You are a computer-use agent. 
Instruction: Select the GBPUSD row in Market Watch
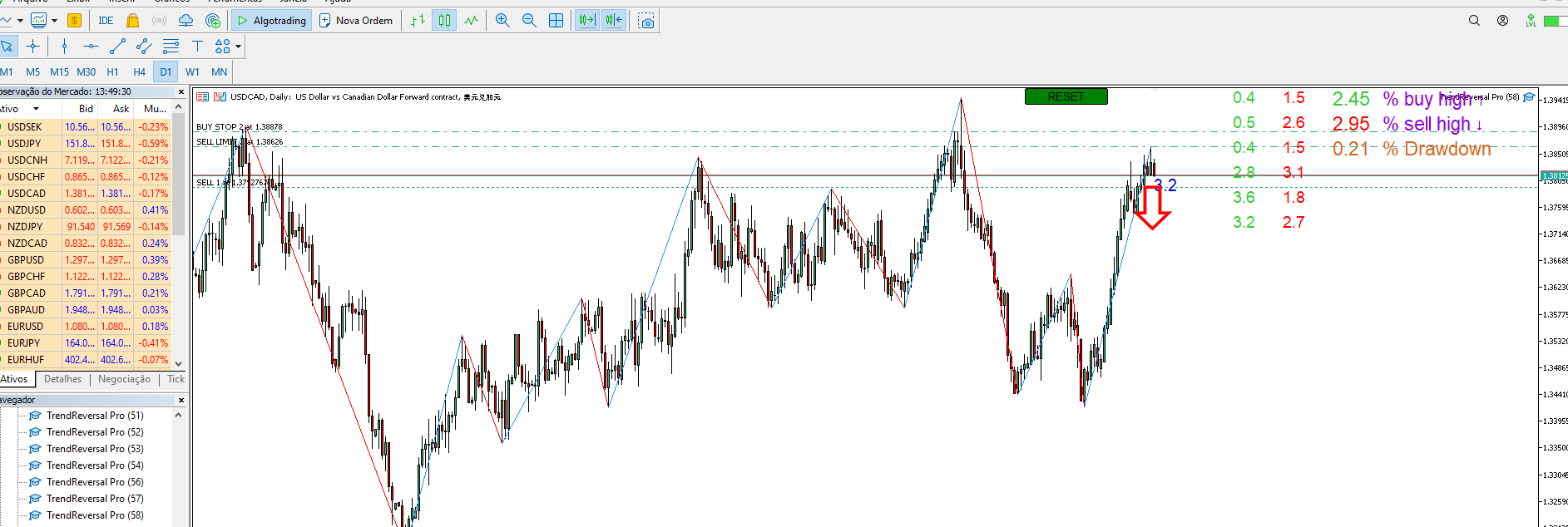point(86,260)
